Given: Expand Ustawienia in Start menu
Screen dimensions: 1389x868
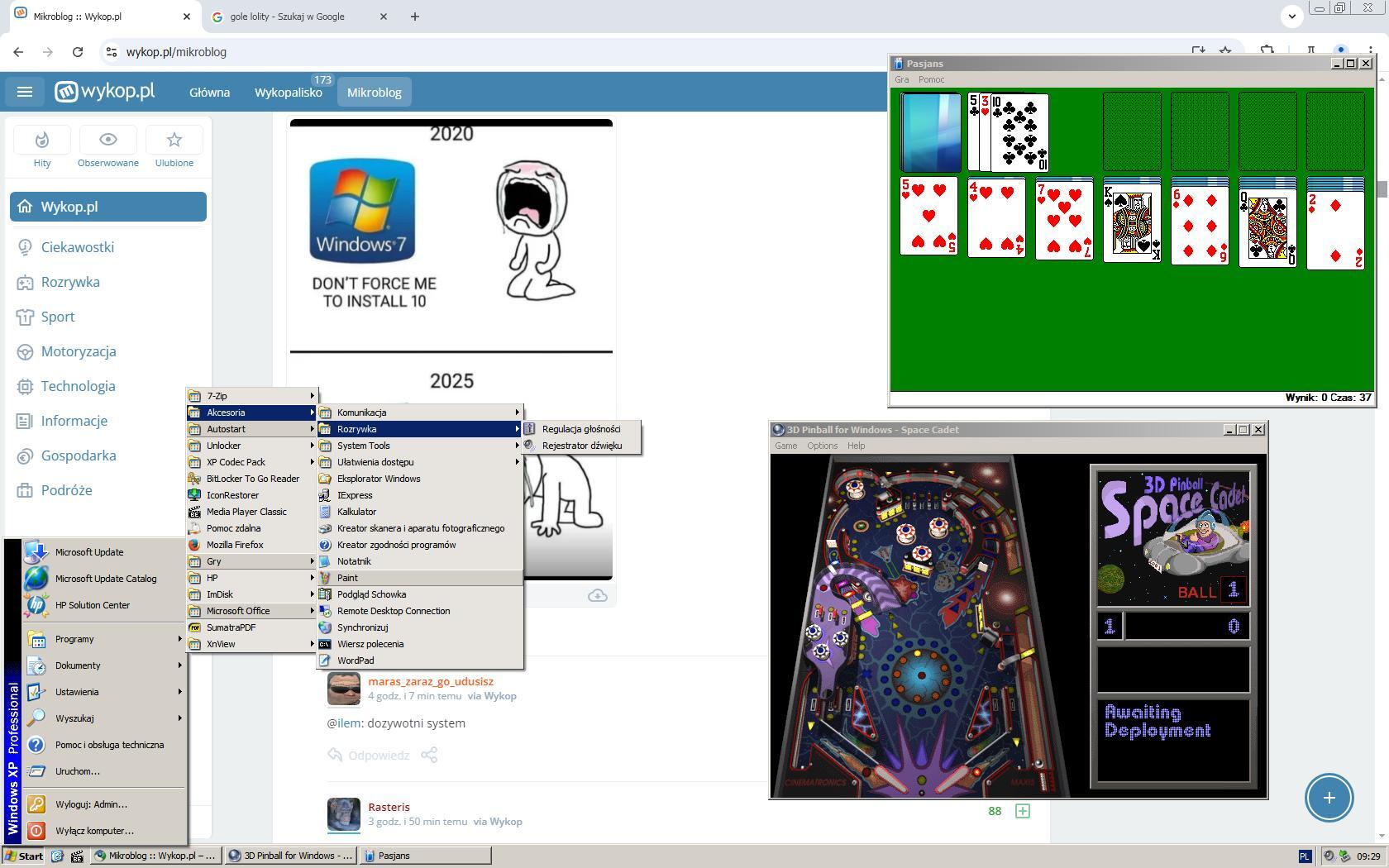Looking at the screenshot, I should 103,692.
